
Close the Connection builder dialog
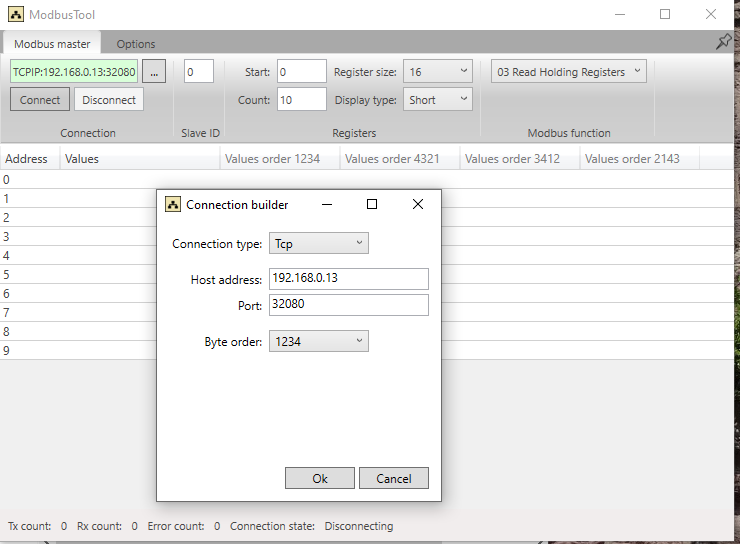(418, 204)
